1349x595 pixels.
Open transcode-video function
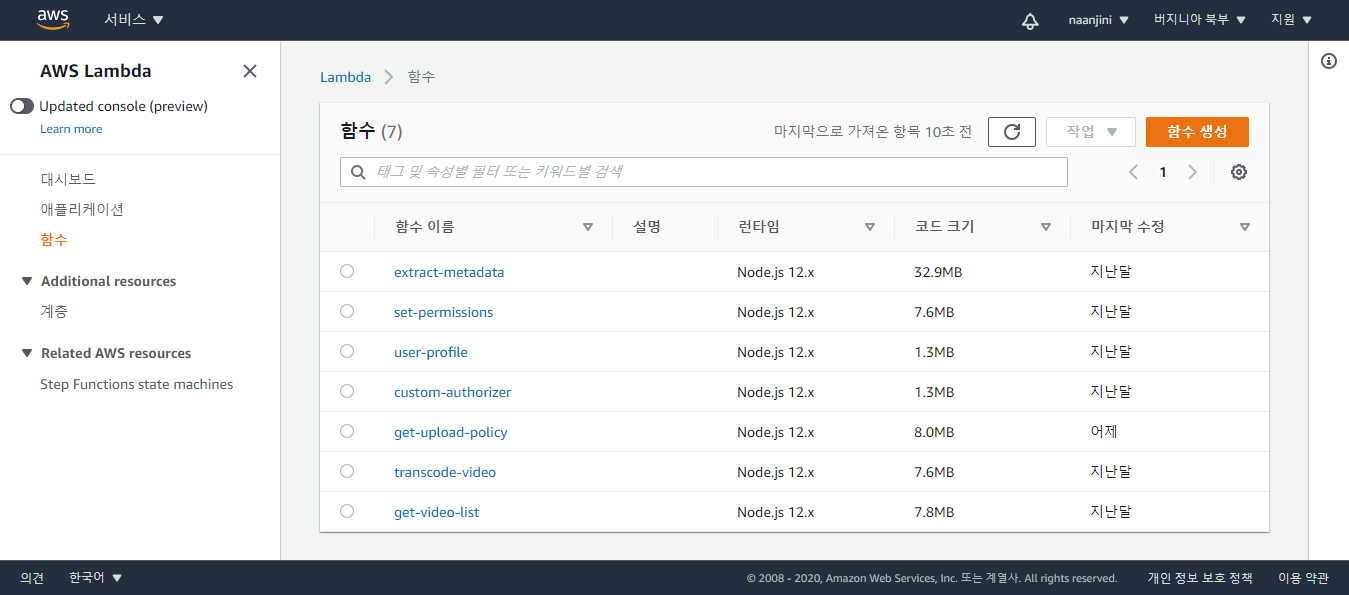click(445, 472)
